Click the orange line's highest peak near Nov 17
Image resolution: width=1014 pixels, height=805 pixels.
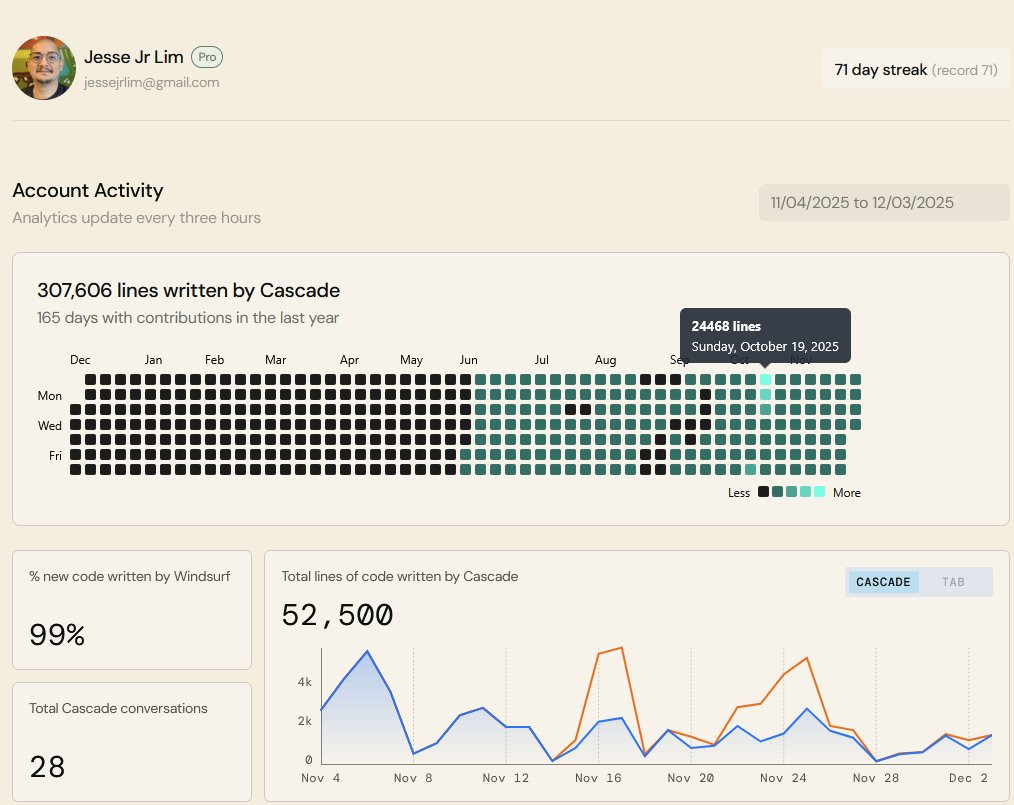click(x=621, y=647)
